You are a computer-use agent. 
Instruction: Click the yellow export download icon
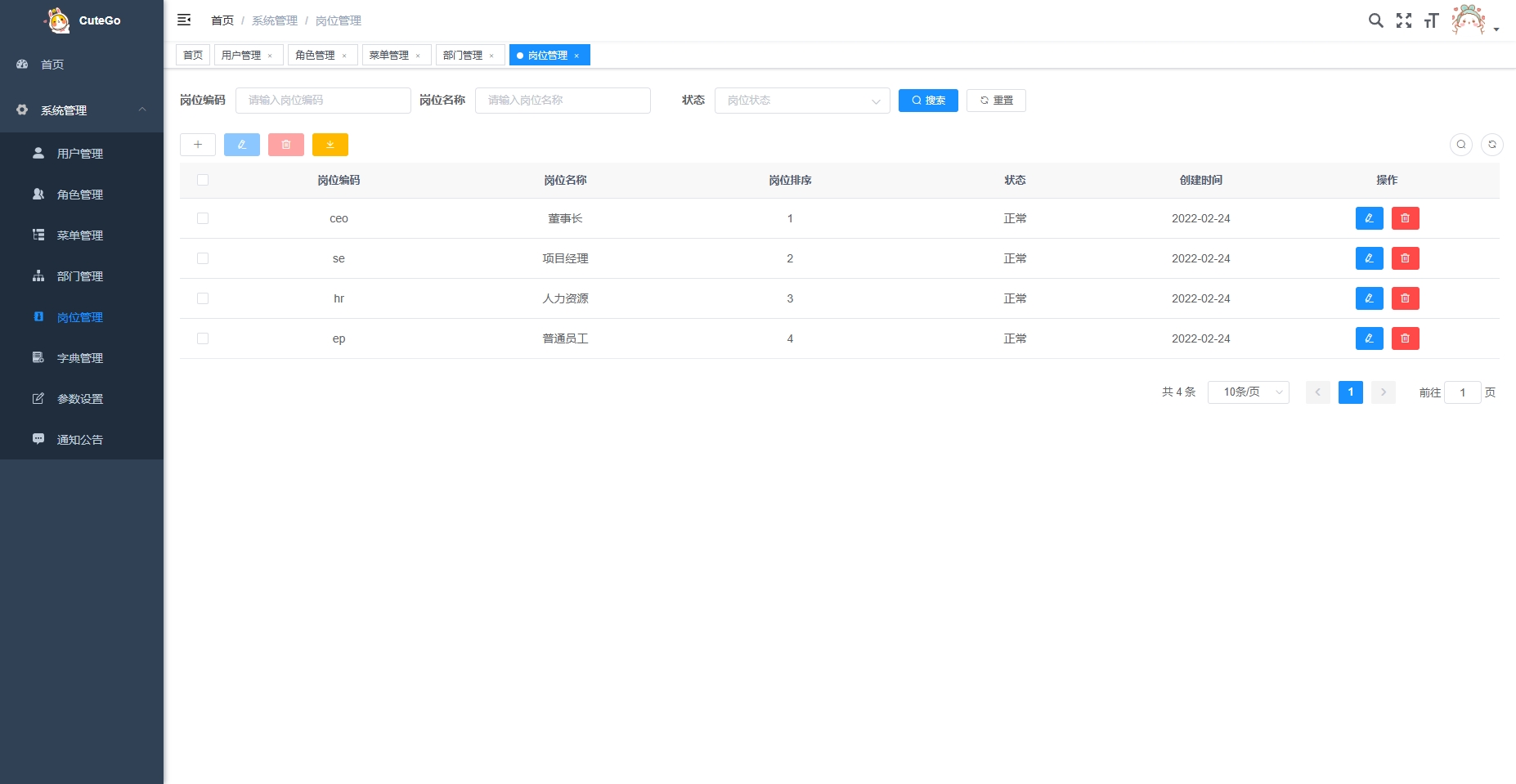[x=330, y=145]
